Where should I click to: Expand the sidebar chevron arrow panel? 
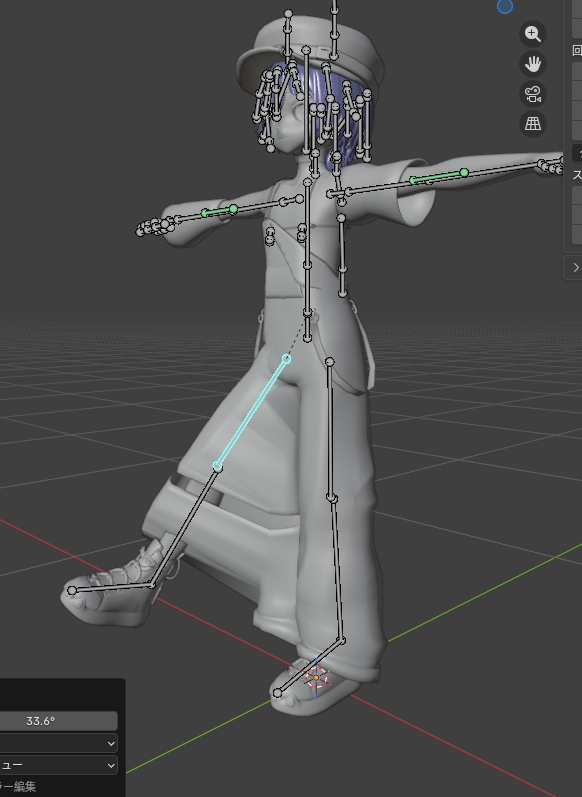(x=575, y=267)
